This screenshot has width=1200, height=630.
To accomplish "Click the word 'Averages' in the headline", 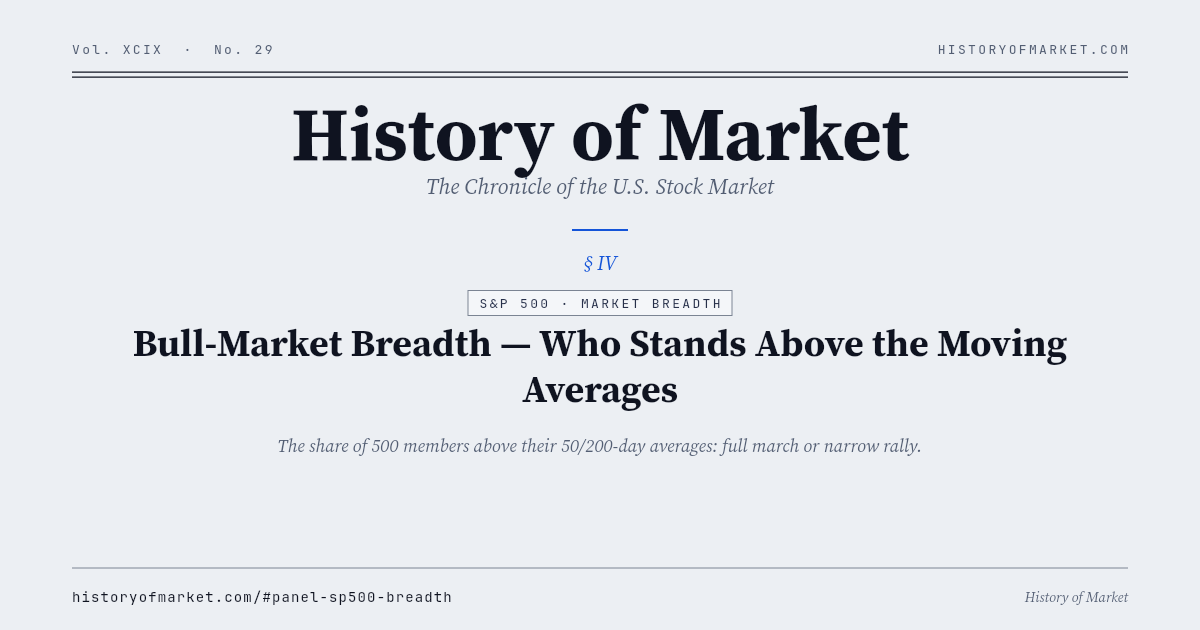I will [x=600, y=390].
